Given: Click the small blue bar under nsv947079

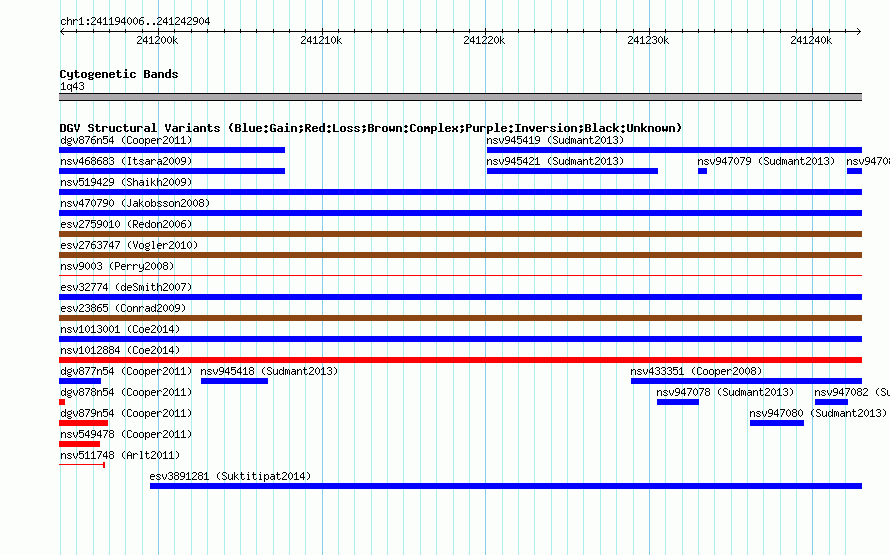Looking at the screenshot, I should coord(702,171).
